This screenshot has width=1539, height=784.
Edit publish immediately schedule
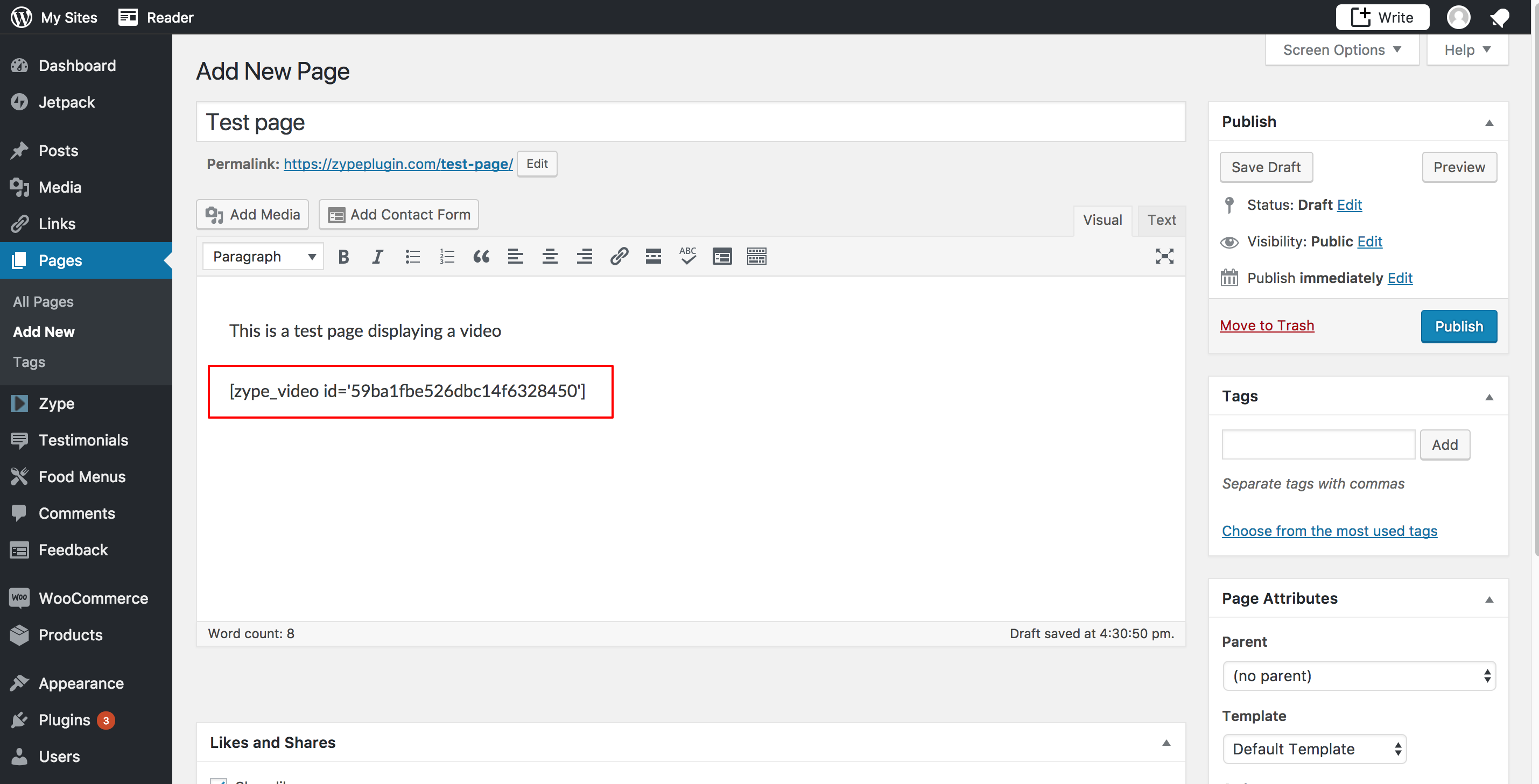click(x=1400, y=278)
